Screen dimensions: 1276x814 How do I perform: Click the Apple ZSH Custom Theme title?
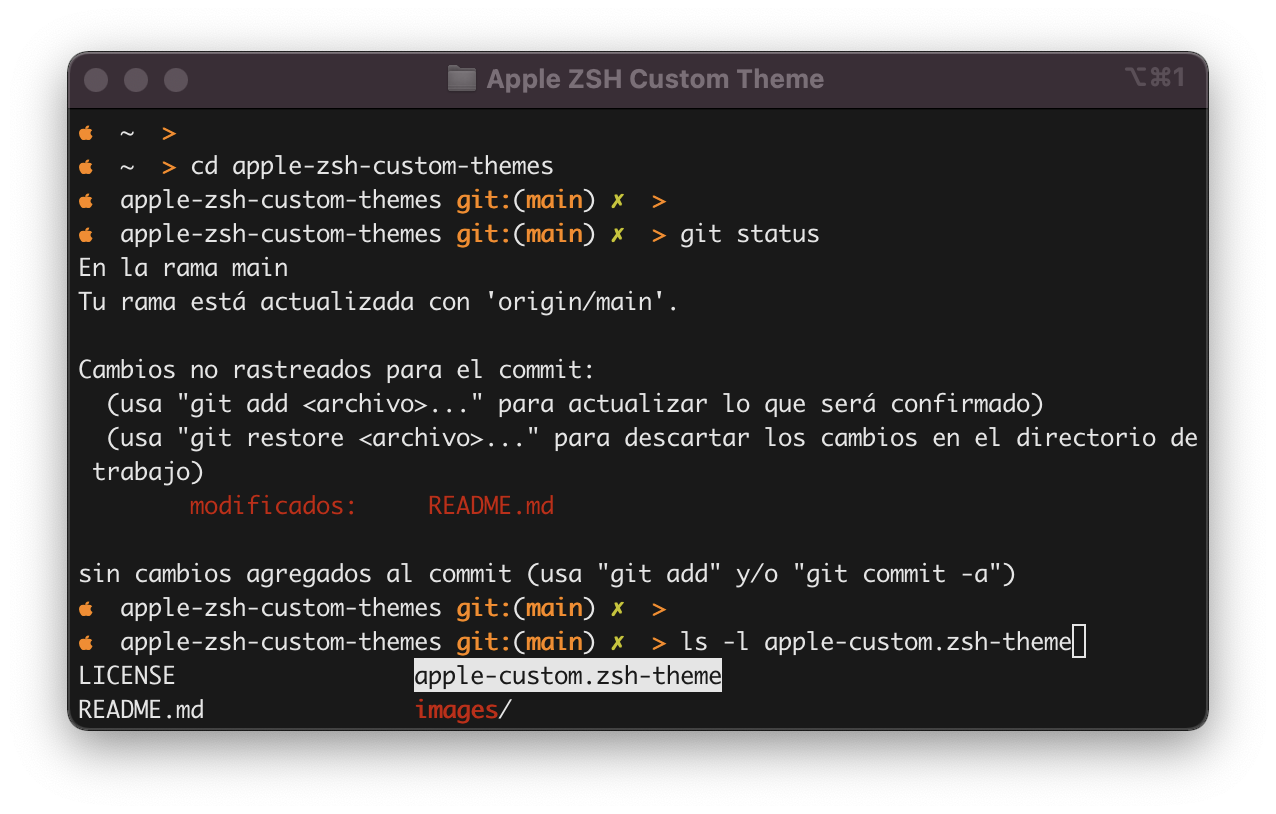click(x=655, y=79)
